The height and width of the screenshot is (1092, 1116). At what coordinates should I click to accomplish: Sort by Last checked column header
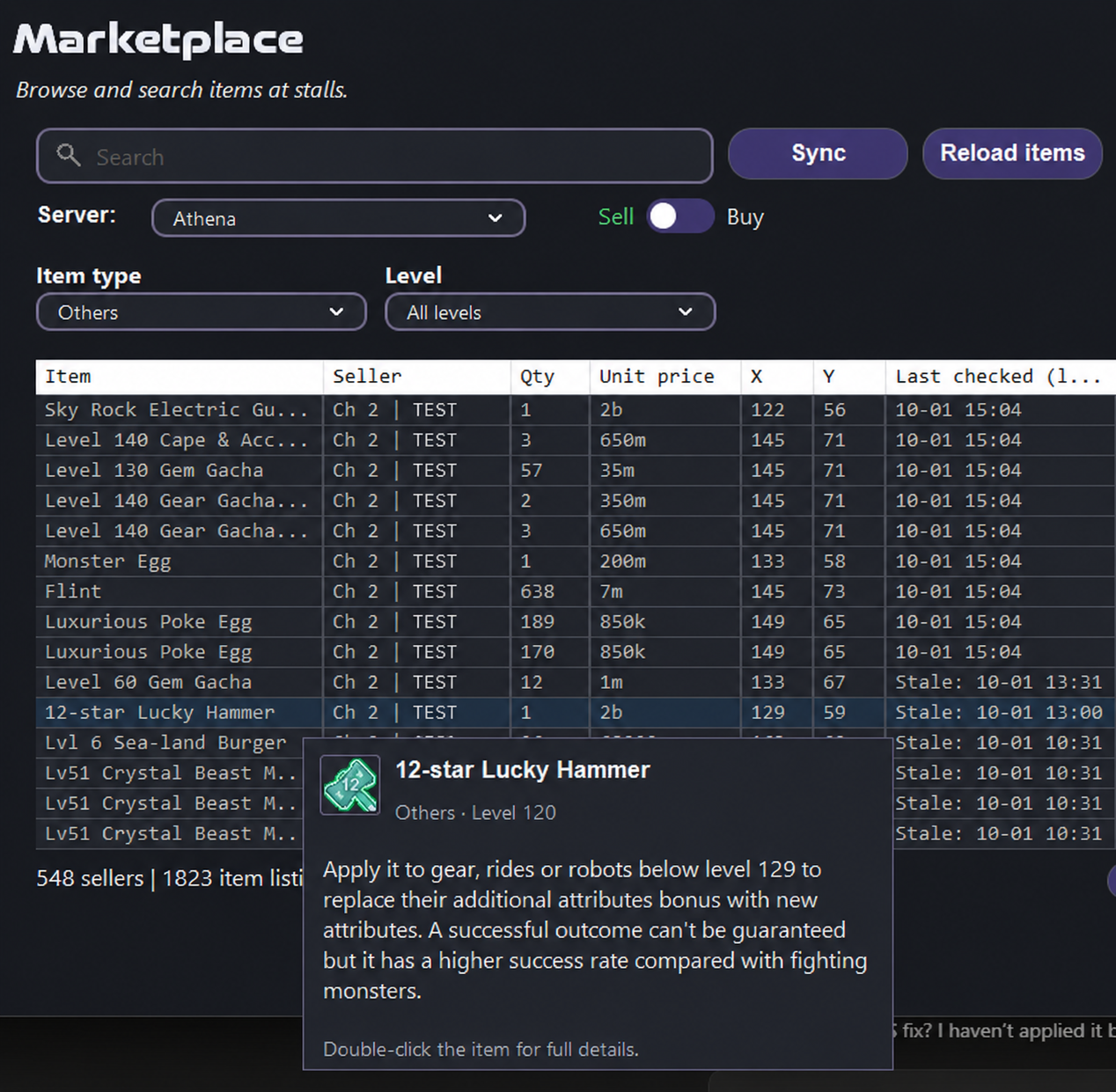pyautogui.click(x=1001, y=377)
